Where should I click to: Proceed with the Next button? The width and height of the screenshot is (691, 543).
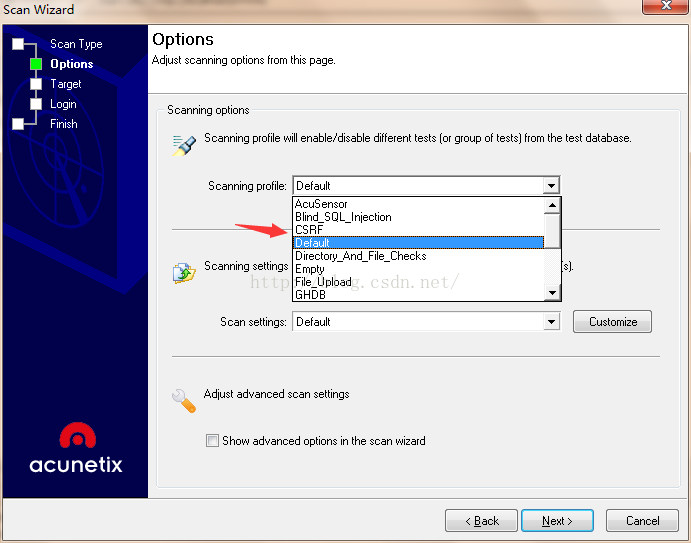(x=557, y=521)
